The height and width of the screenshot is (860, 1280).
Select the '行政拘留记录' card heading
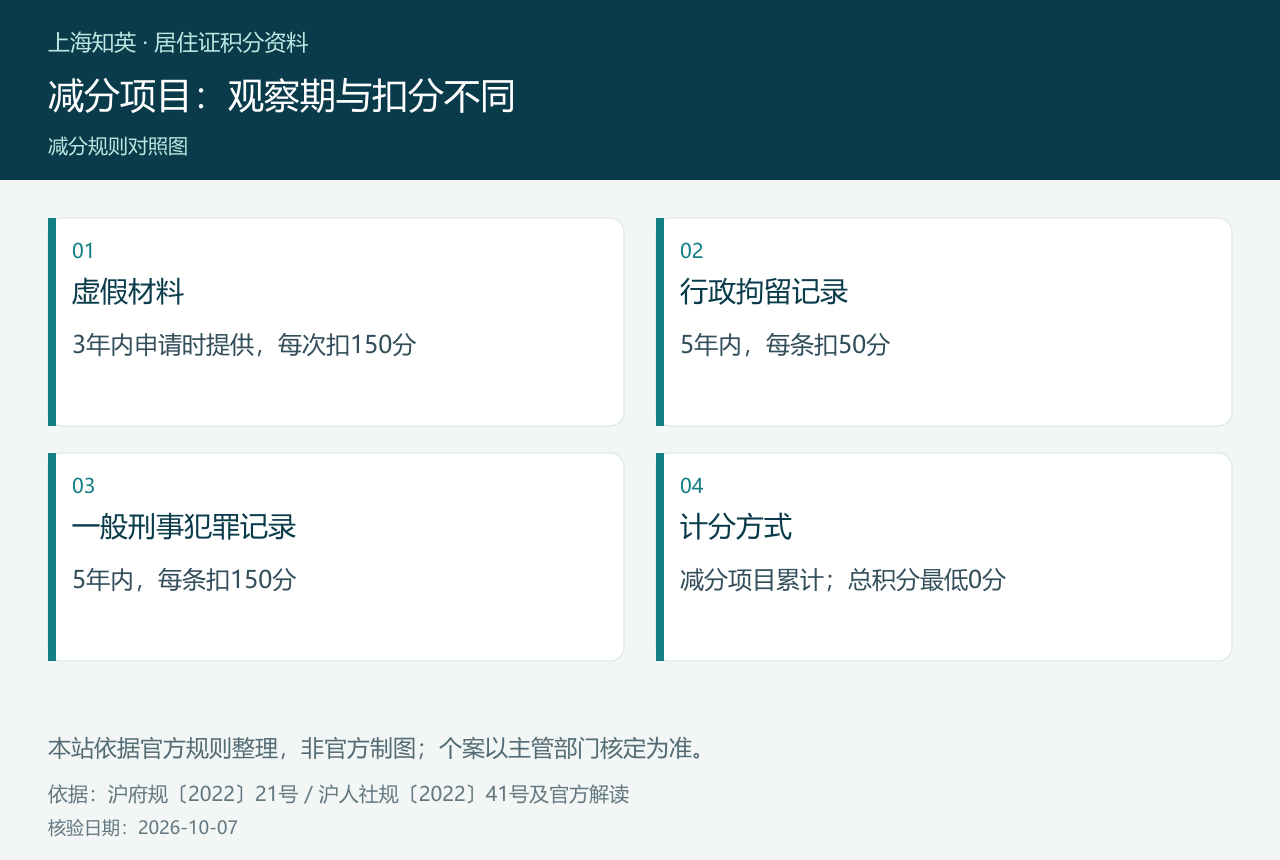[764, 293]
